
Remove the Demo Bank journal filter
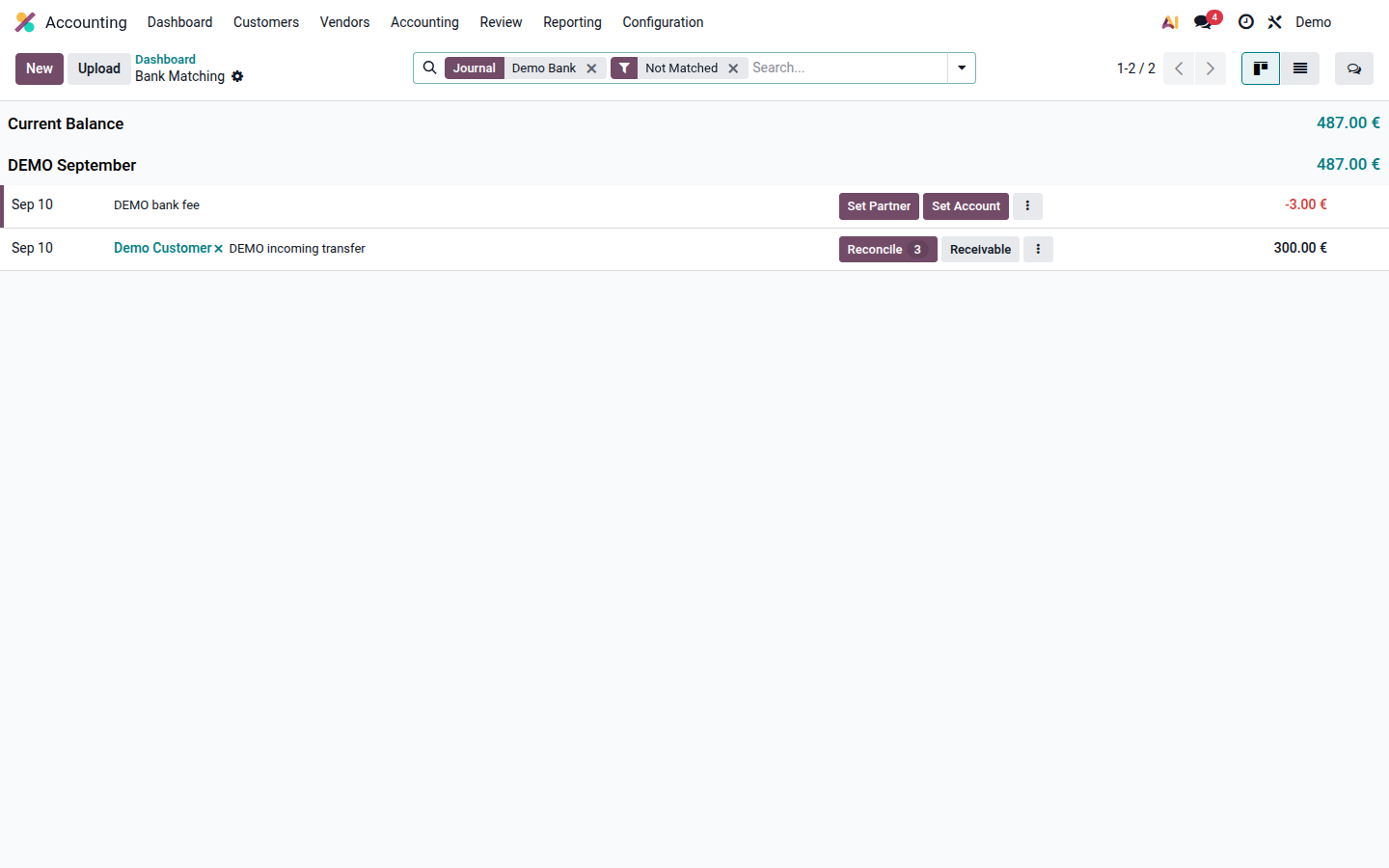point(591,68)
